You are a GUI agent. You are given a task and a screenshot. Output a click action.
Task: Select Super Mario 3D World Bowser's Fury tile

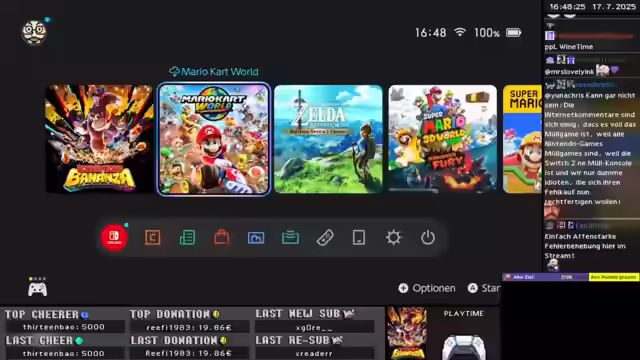[x=443, y=139]
